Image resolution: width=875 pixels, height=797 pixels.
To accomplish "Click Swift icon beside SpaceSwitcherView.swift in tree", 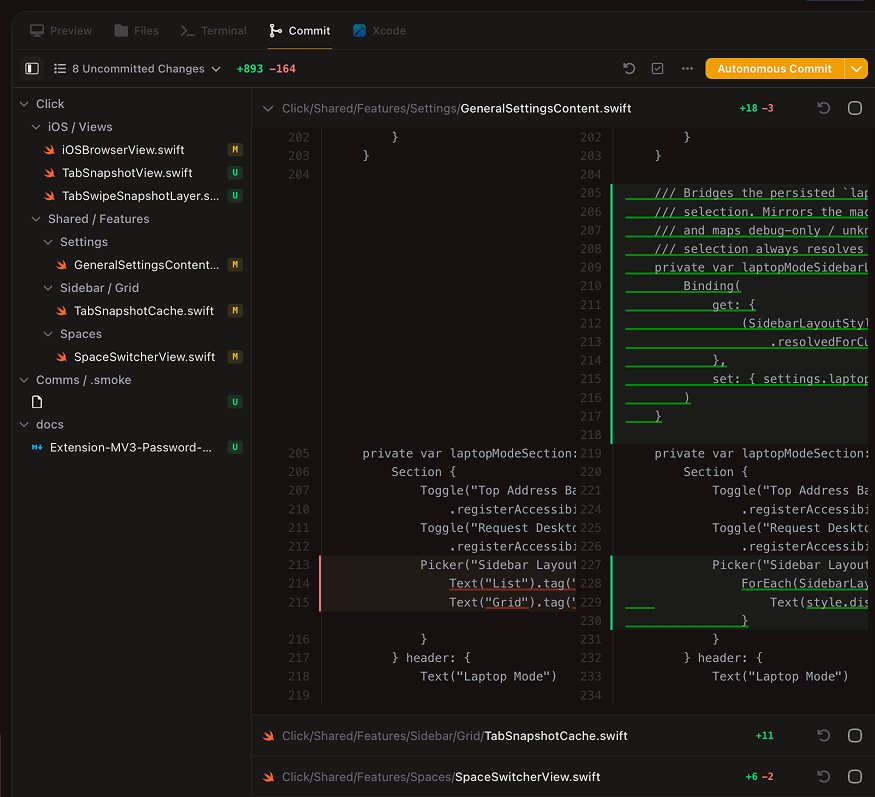I will pos(62,357).
